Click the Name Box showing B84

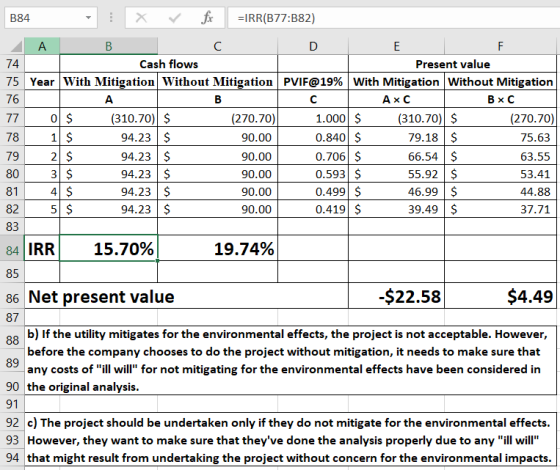[x=51, y=18]
